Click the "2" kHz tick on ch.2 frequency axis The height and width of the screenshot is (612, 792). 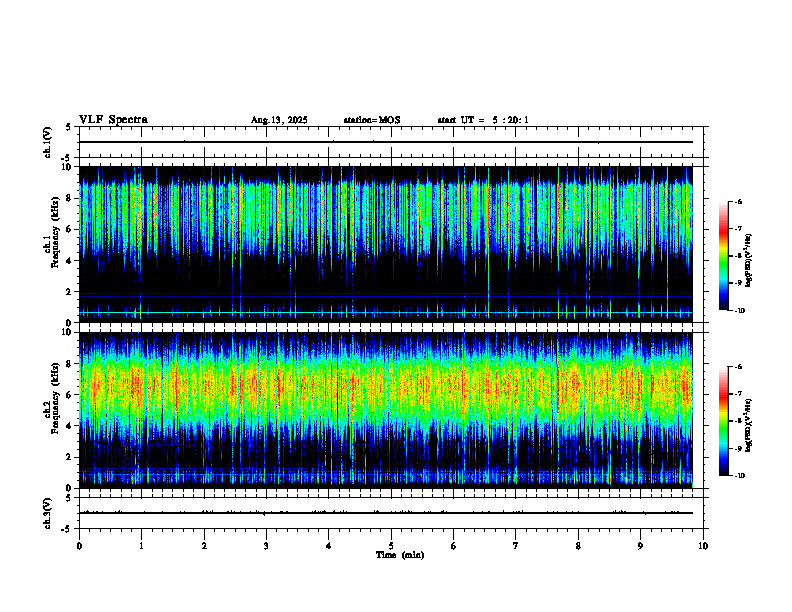tap(70, 457)
